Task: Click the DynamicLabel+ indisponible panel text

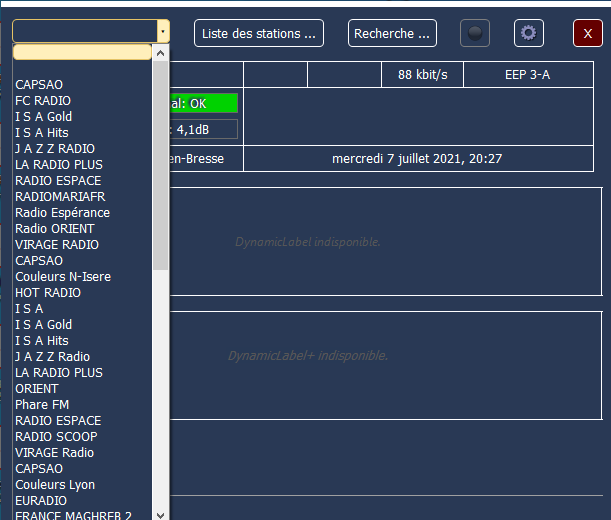Action: coord(308,356)
